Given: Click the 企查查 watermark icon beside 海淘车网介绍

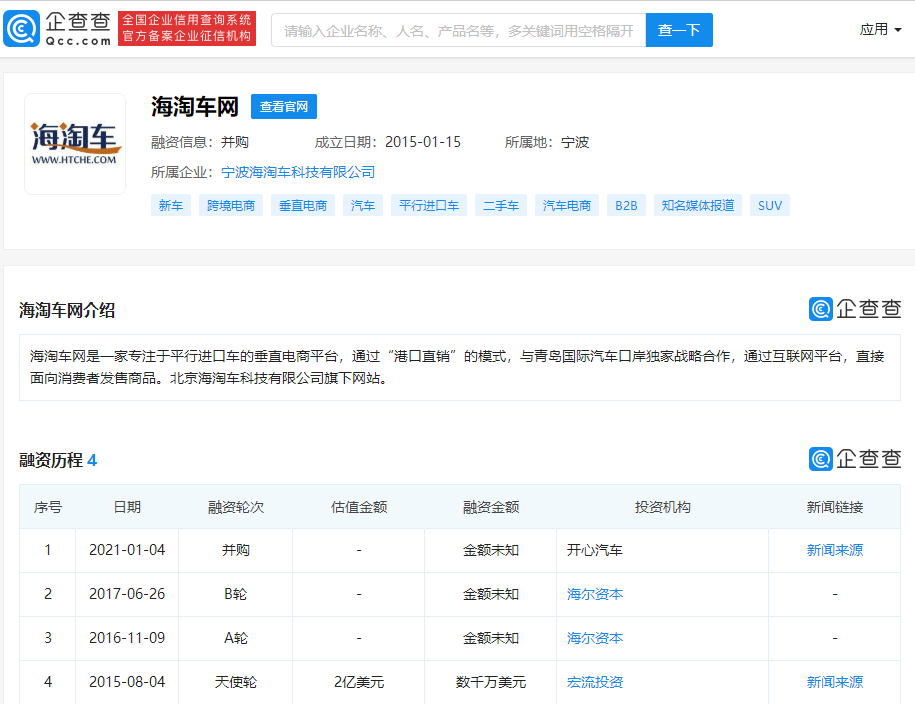Looking at the screenshot, I should [820, 310].
